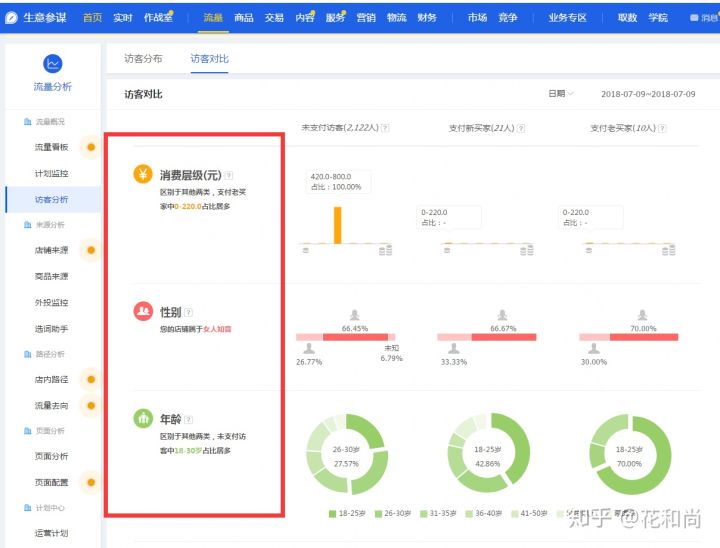The height and width of the screenshot is (548, 720).
Task: Click help icon next to 未支付访客
Action: click(385, 128)
